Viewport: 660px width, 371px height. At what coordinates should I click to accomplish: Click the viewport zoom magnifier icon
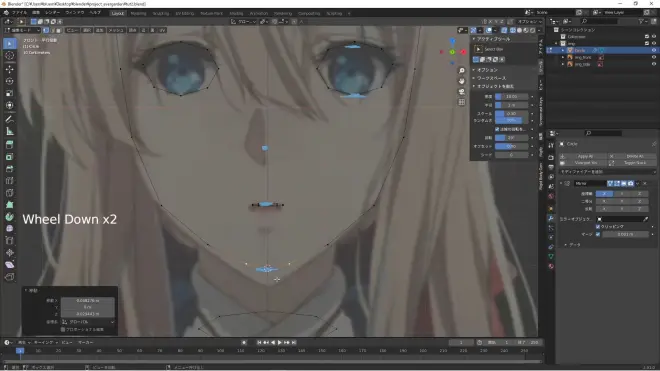tap(462, 71)
